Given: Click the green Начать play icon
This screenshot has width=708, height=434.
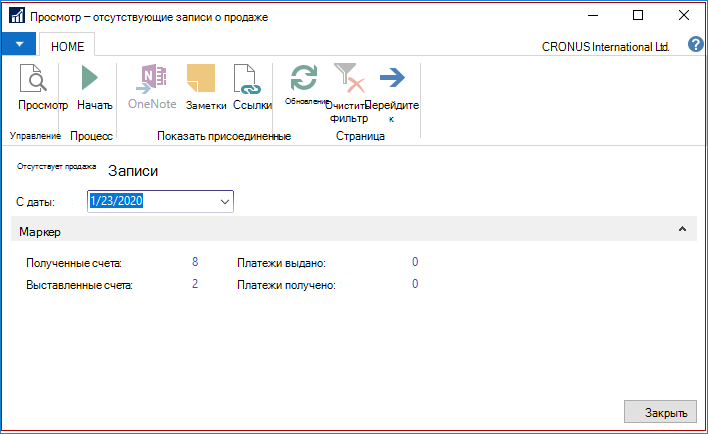Looking at the screenshot, I should tap(90, 78).
